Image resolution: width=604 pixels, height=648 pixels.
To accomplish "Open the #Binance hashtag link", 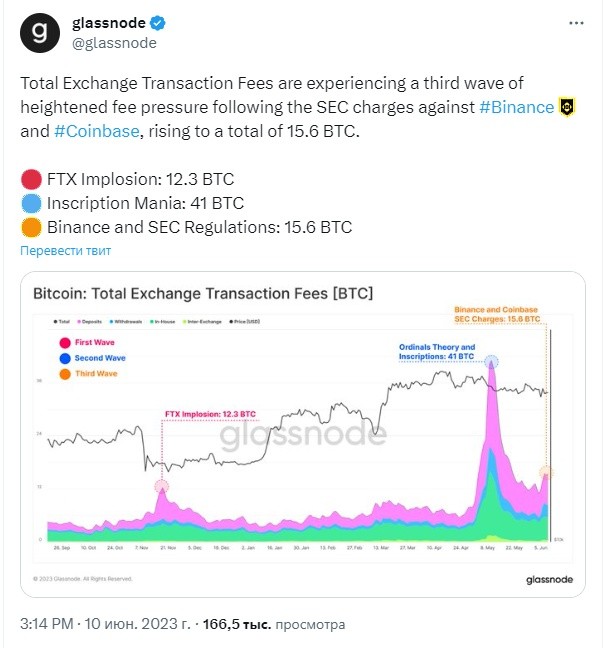I will coord(516,107).
